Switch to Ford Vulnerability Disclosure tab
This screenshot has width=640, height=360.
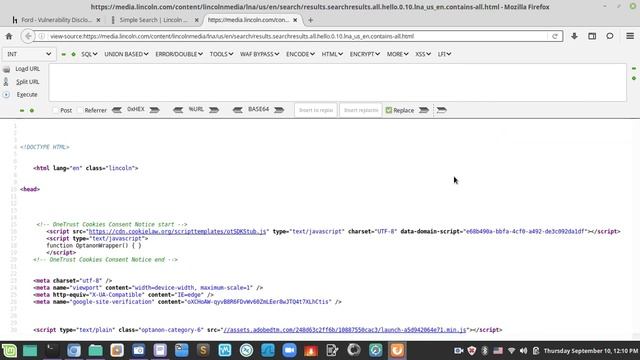point(56,20)
